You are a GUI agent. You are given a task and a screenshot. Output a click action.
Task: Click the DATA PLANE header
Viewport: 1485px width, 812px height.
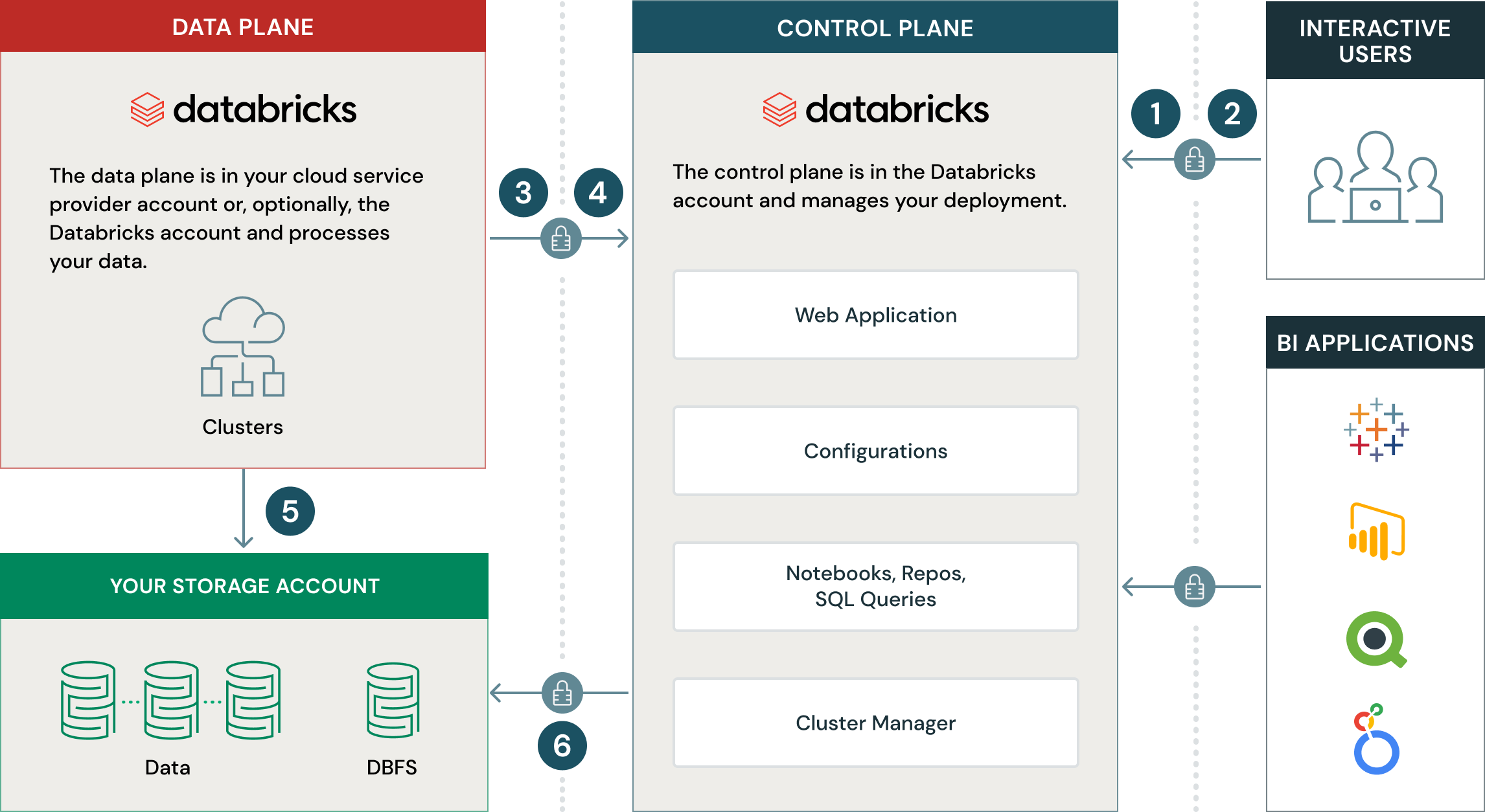pyautogui.click(x=243, y=27)
